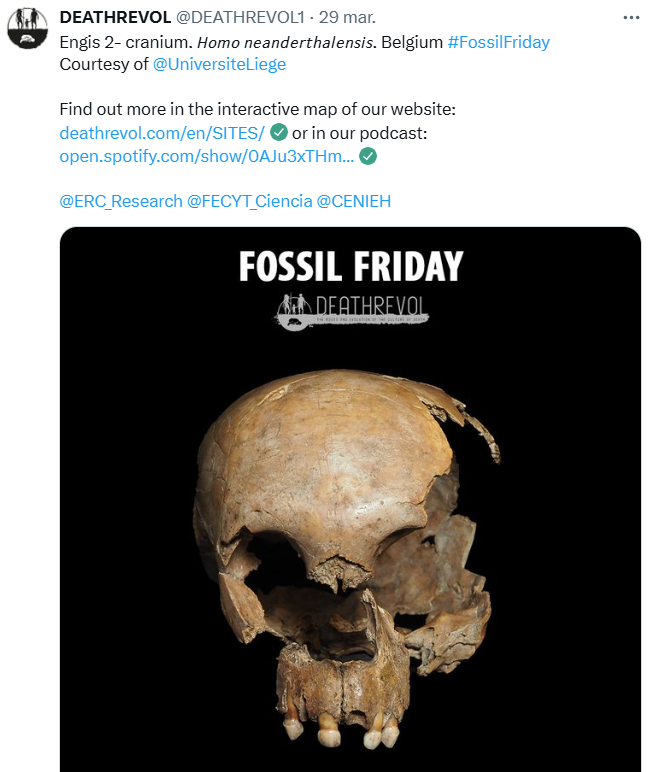The height and width of the screenshot is (772, 649).
Task: Click green checkmark beside deathrevol.com link
Action: point(280,132)
